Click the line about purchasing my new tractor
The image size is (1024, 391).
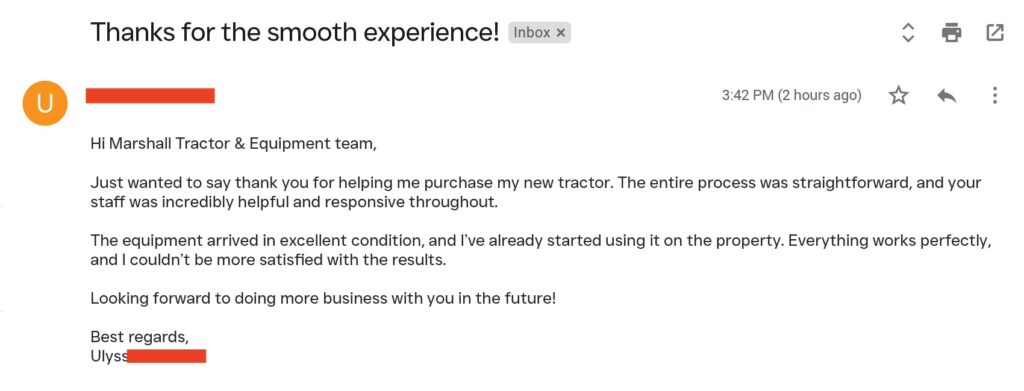tap(536, 183)
